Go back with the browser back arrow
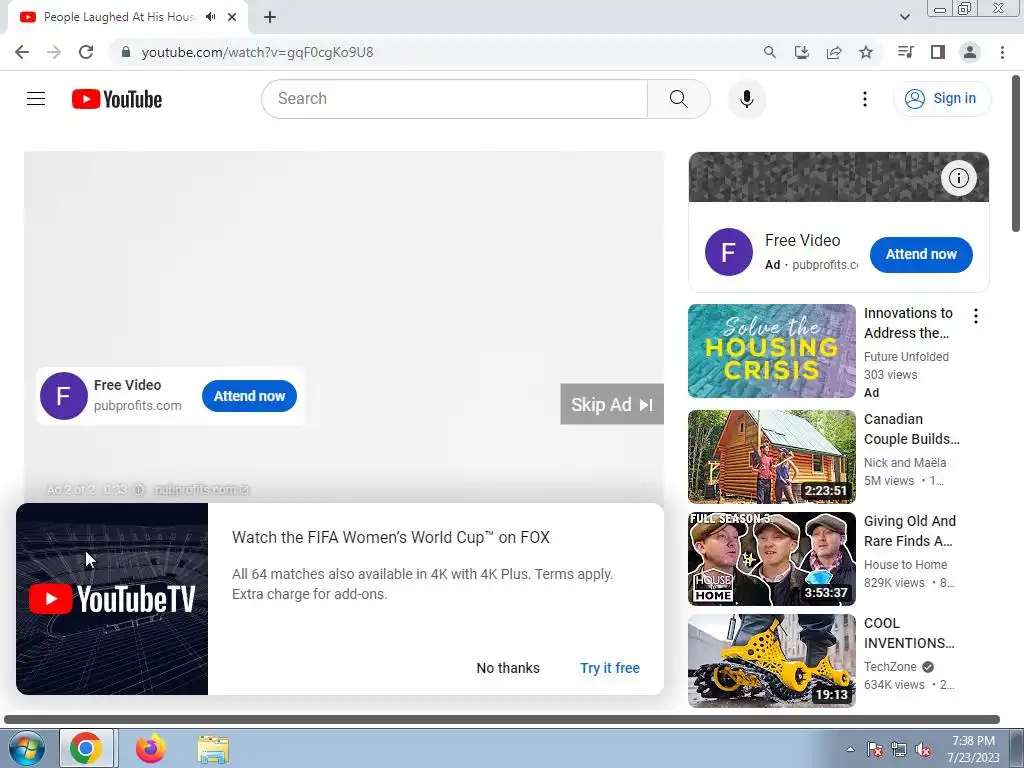 coord(22,52)
